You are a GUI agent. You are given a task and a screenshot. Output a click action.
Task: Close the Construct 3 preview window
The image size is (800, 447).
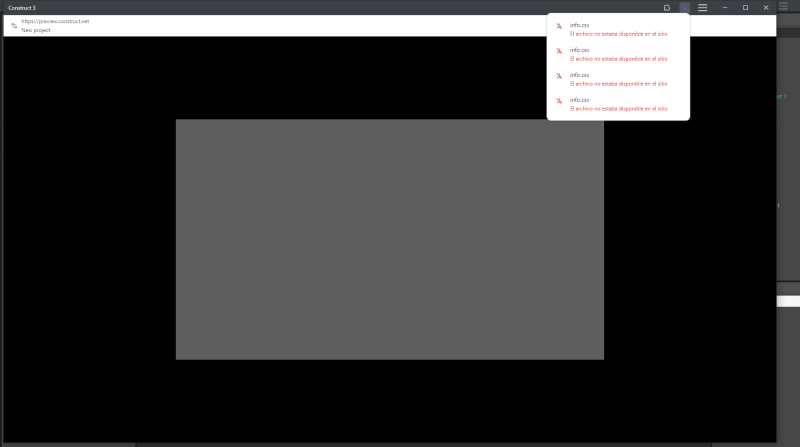click(x=766, y=8)
